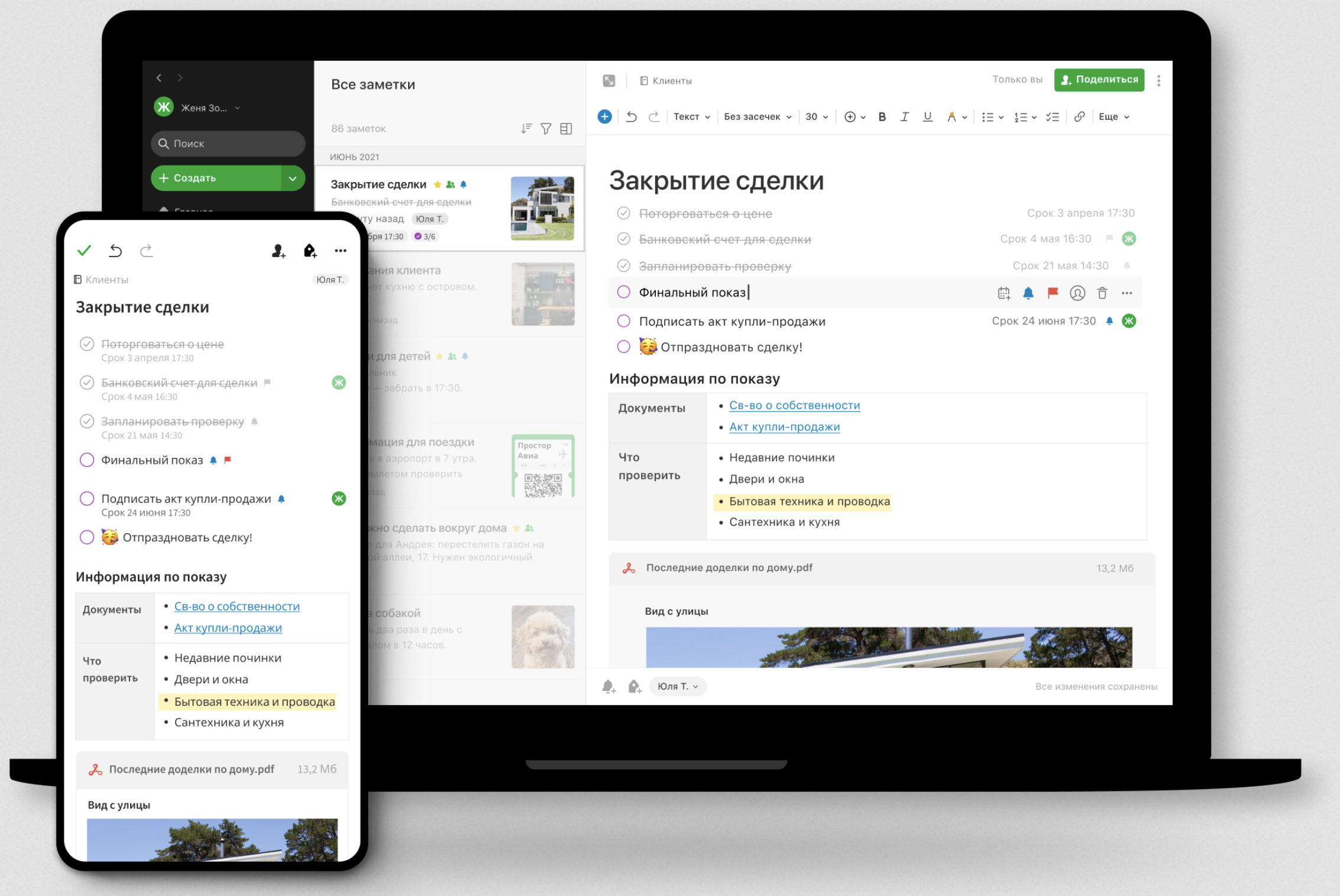Check the Финальный показ task circle

623,292
